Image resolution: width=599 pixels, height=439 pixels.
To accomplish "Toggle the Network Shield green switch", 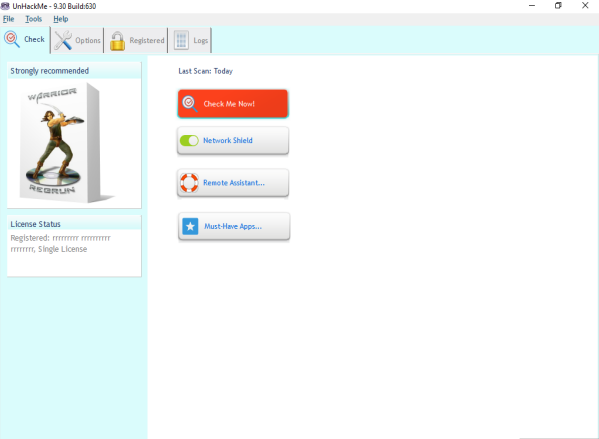I will 189,141.
